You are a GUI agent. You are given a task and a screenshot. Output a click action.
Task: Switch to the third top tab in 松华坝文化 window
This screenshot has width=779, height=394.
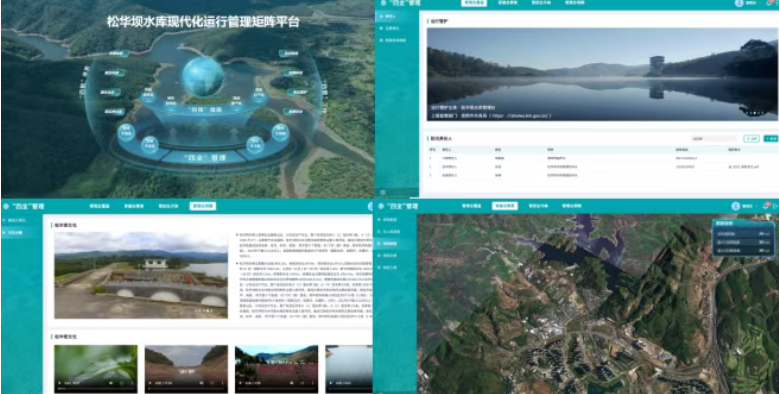168,206
